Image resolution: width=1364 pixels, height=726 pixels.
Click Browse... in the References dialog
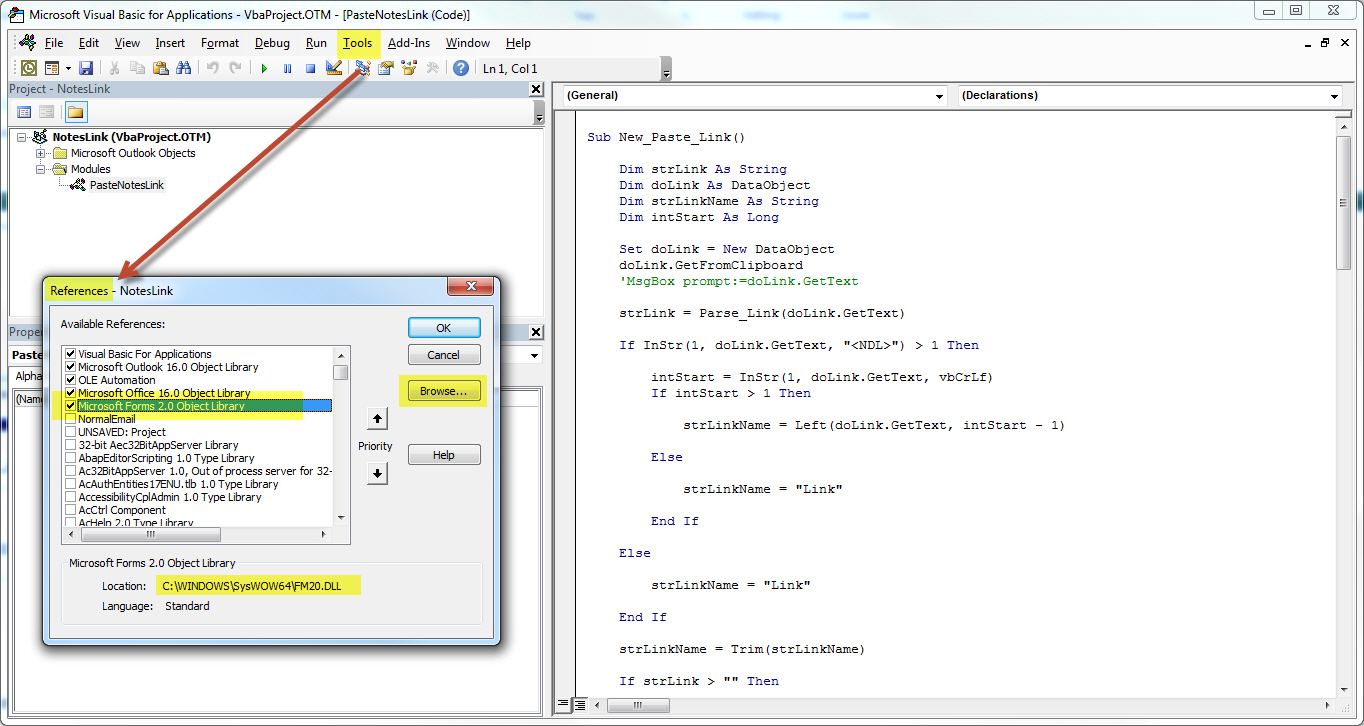tap(443, 391)
